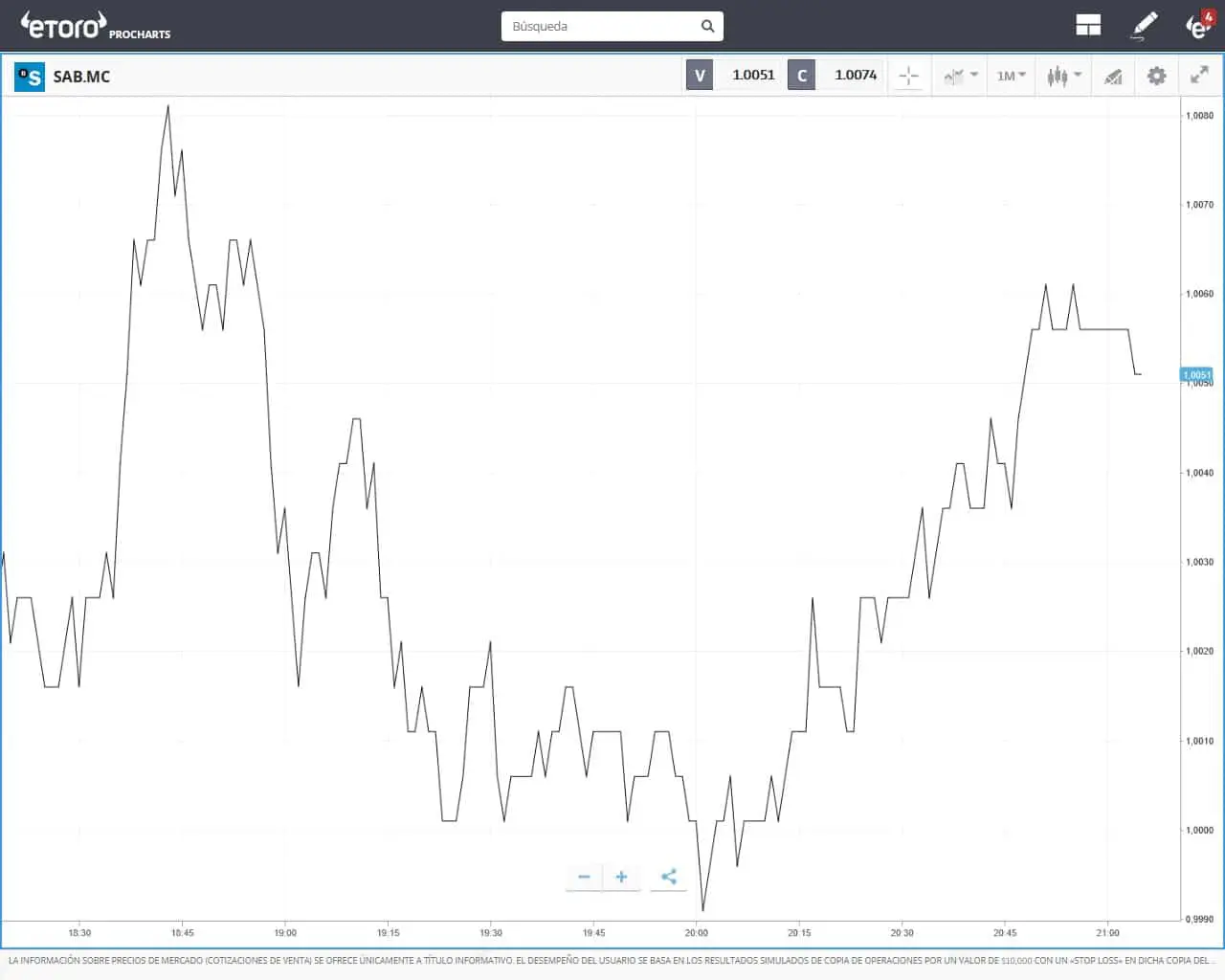Open eToro notifications with badge 4
The height and width of the screenshot is (980, 1225).
(x=1199, y=26)
